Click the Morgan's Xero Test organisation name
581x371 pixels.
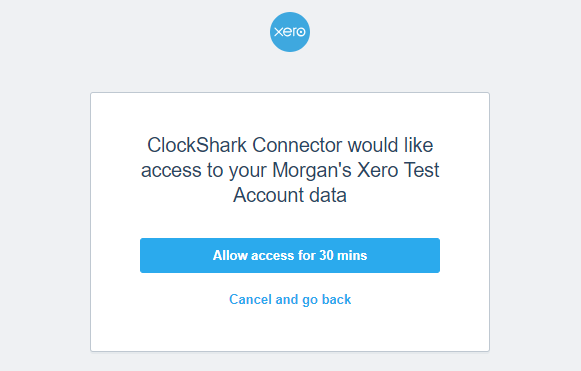(356, 170)
